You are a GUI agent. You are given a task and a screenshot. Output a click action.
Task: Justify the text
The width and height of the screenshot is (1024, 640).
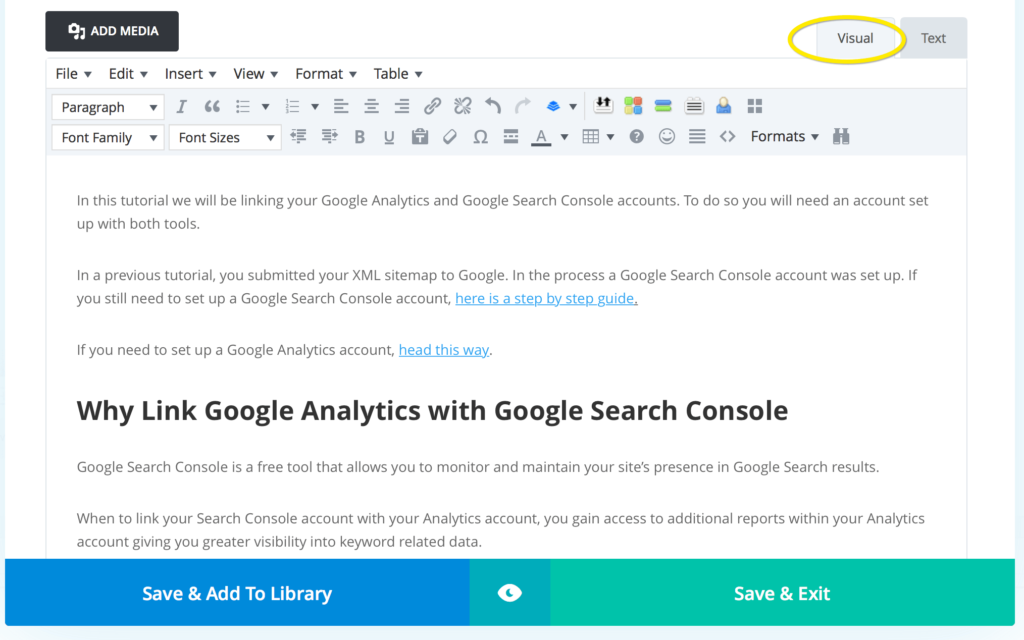click(697, 136)
